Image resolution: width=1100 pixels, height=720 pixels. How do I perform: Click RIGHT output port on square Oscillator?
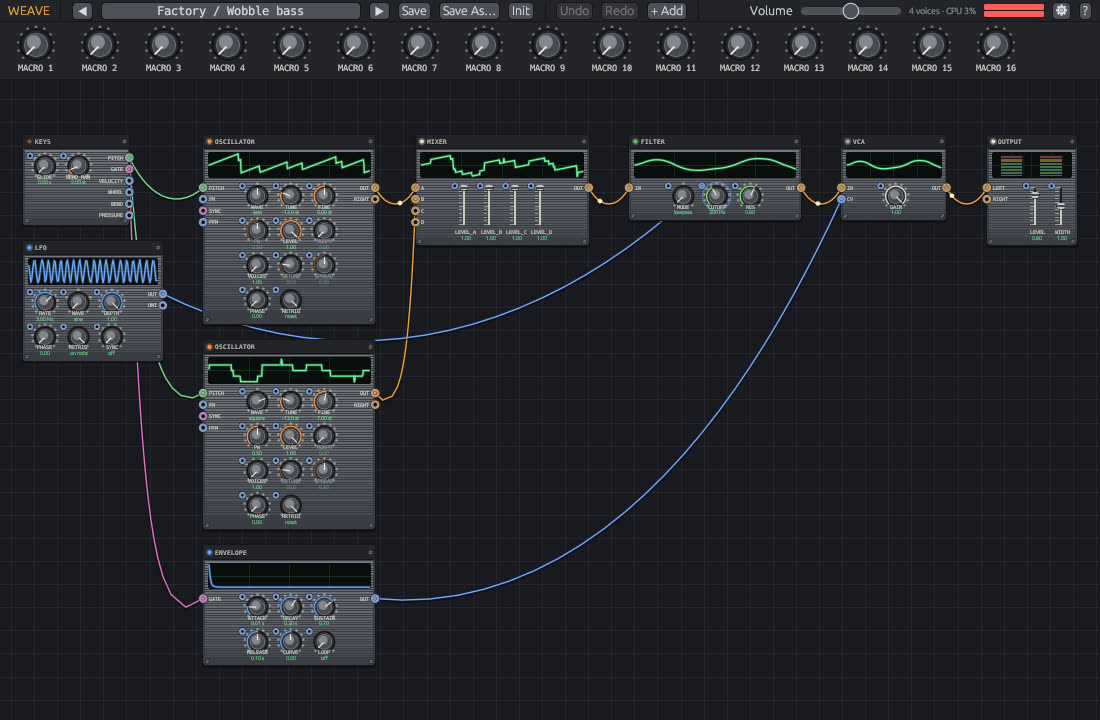[x=375, y=404]
